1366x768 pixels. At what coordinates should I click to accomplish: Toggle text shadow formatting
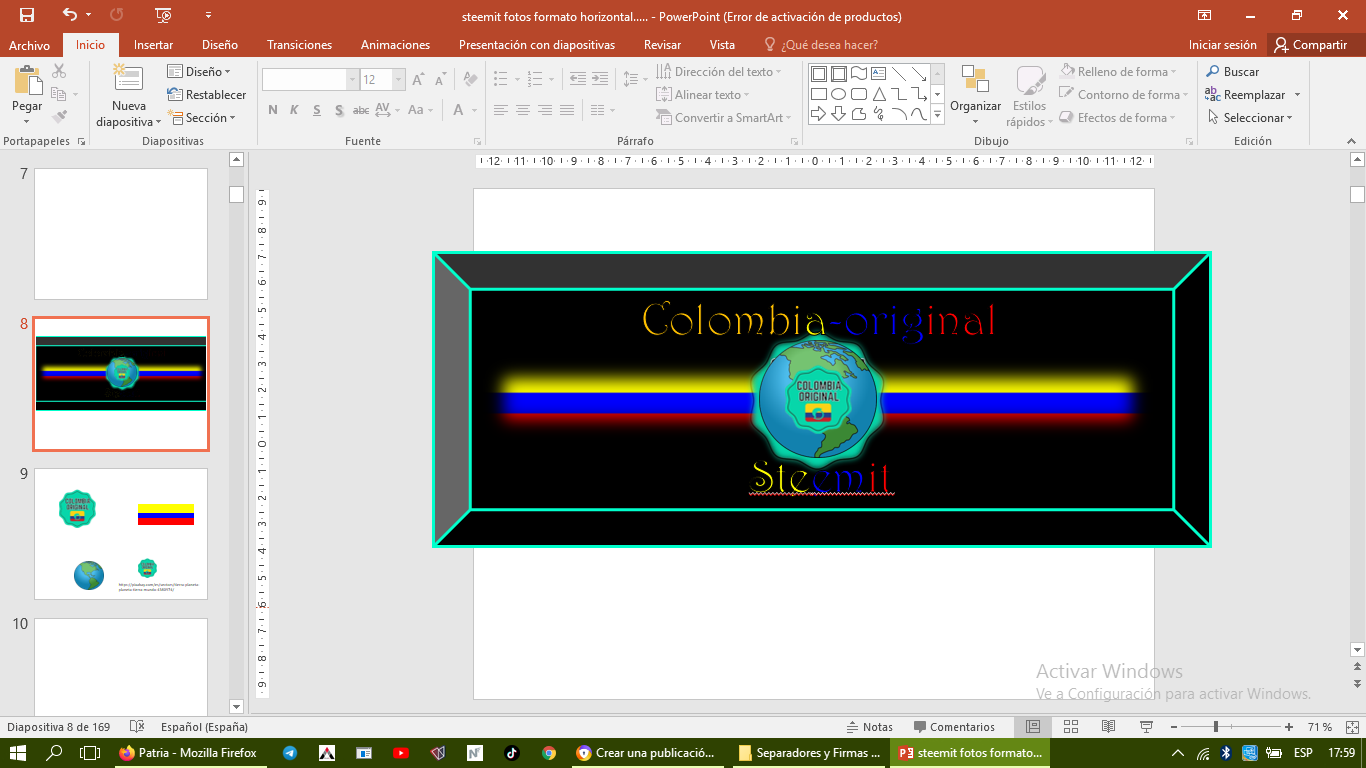click(x=339, y=110)
